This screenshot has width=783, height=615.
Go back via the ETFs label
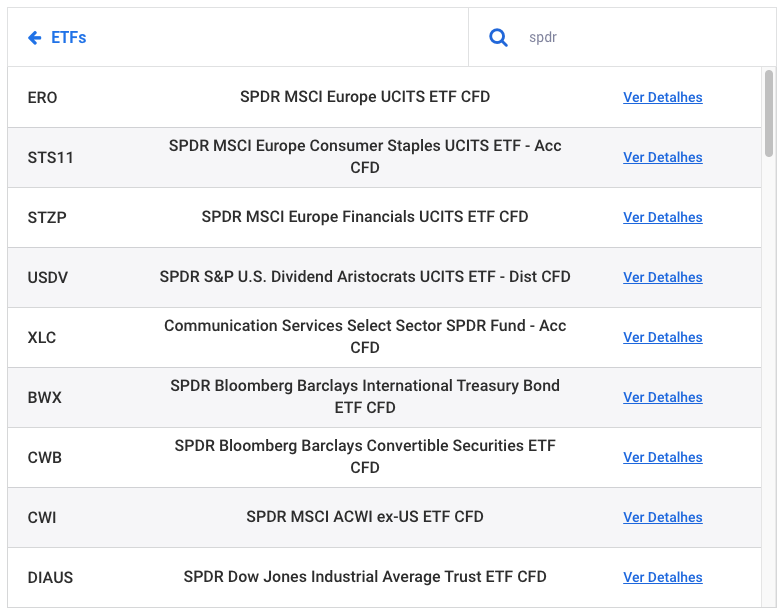(68, 37)
